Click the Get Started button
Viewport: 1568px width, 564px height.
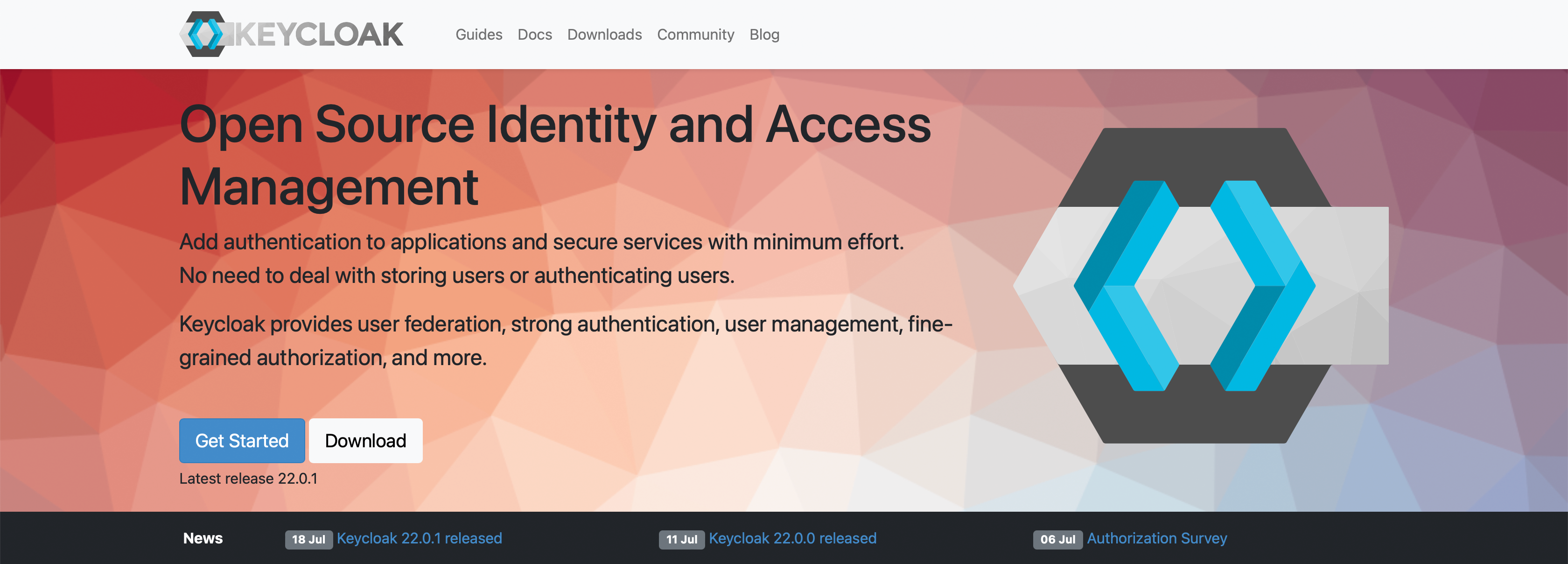point(242,440)
